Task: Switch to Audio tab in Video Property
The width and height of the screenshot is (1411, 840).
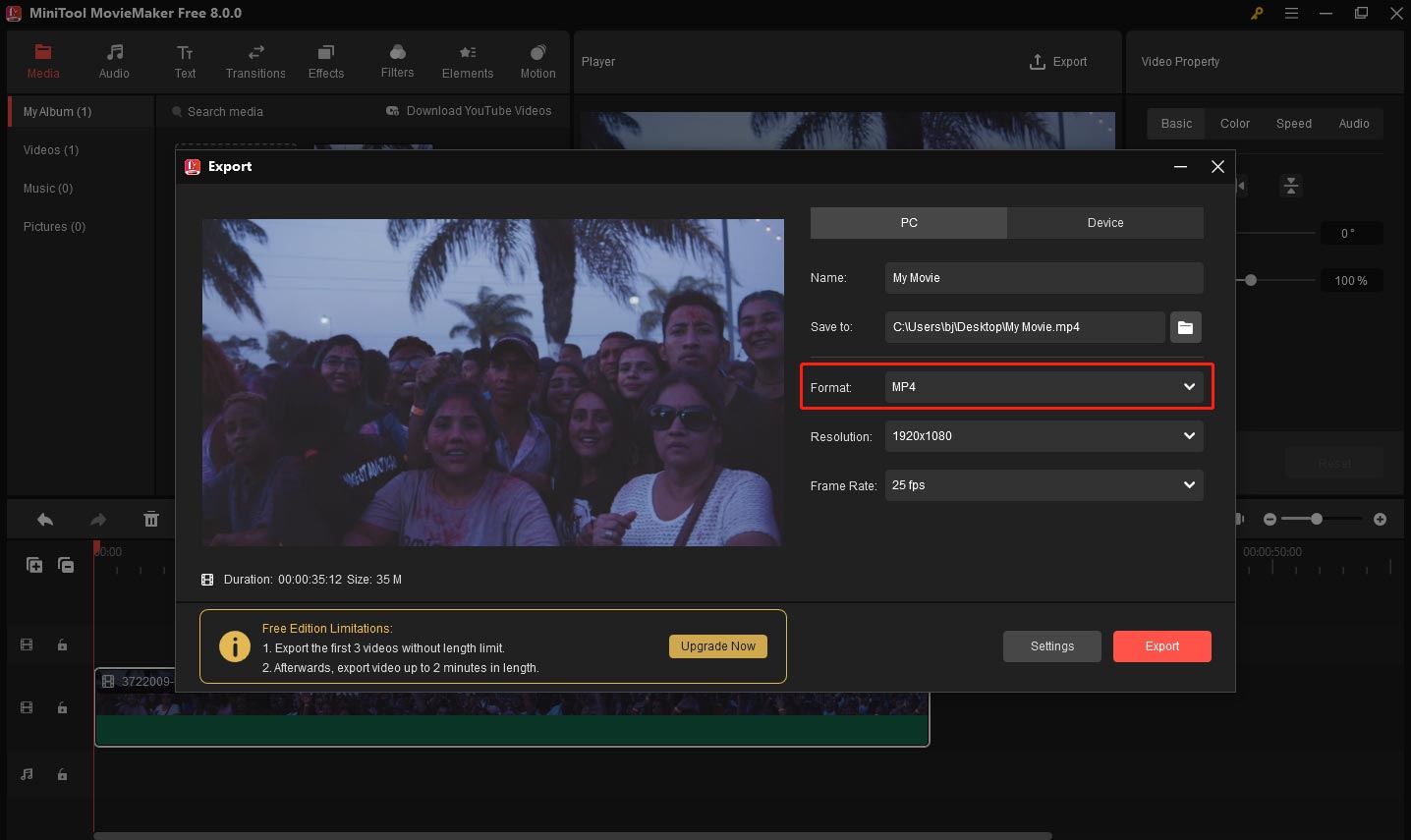Action: (1354, 124)
